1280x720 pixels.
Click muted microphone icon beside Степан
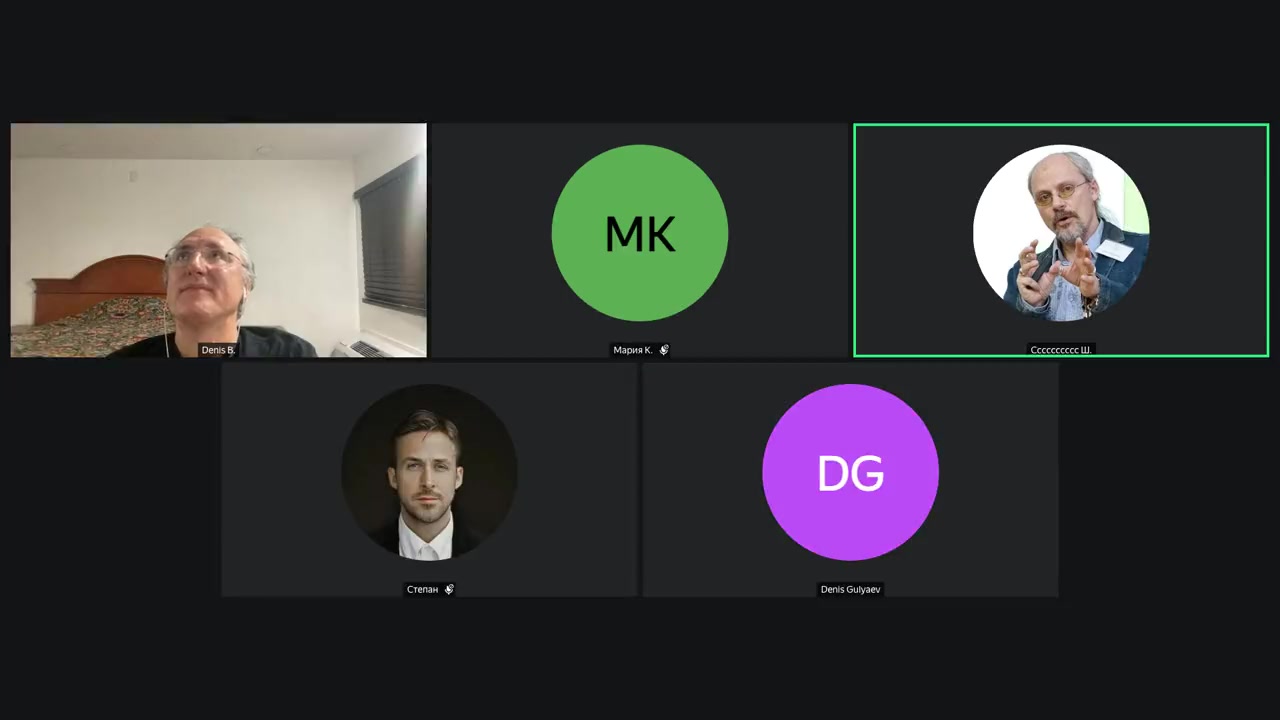[x=449, y=589]
